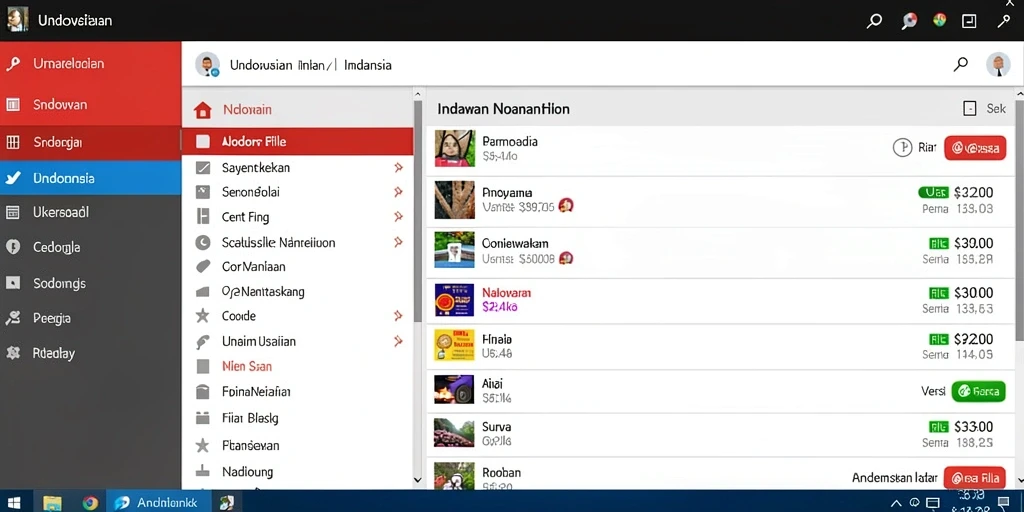This screenshot has height=512, width=1024.
Task: Click the green tag in Surva row
Action: click(938, 427)
